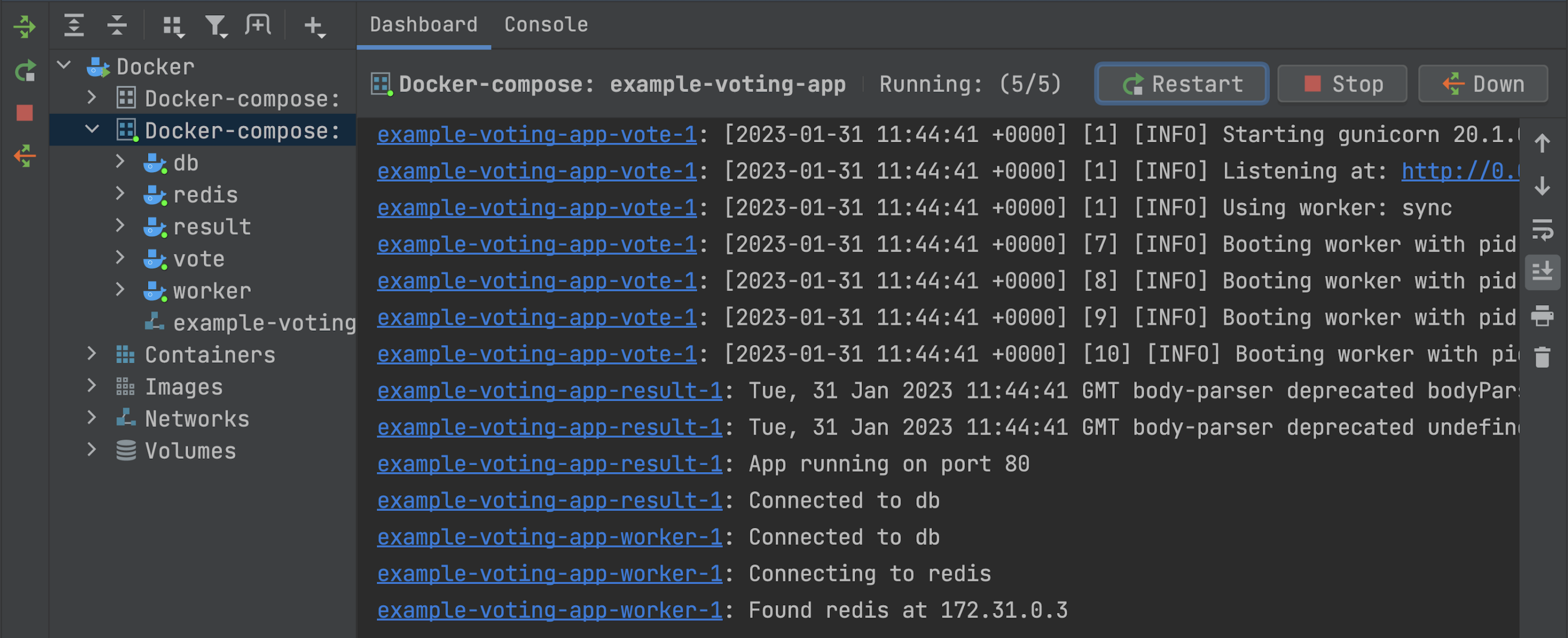Click the red Stop icon in left sidebar
This screenshot has width=1568, height=638.
pos(25,113)
